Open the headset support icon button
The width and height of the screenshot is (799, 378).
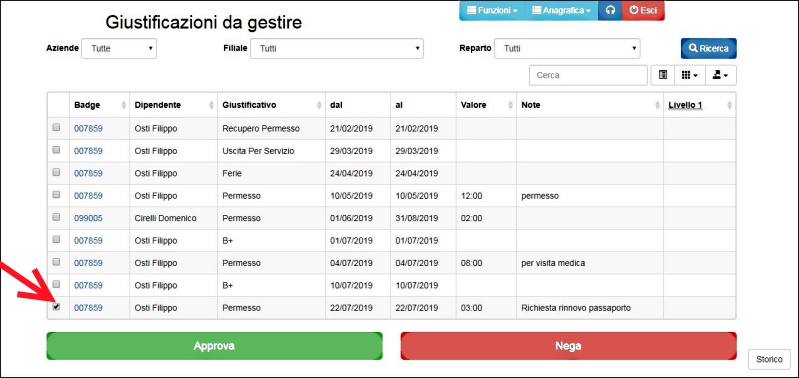coord(610,10)
